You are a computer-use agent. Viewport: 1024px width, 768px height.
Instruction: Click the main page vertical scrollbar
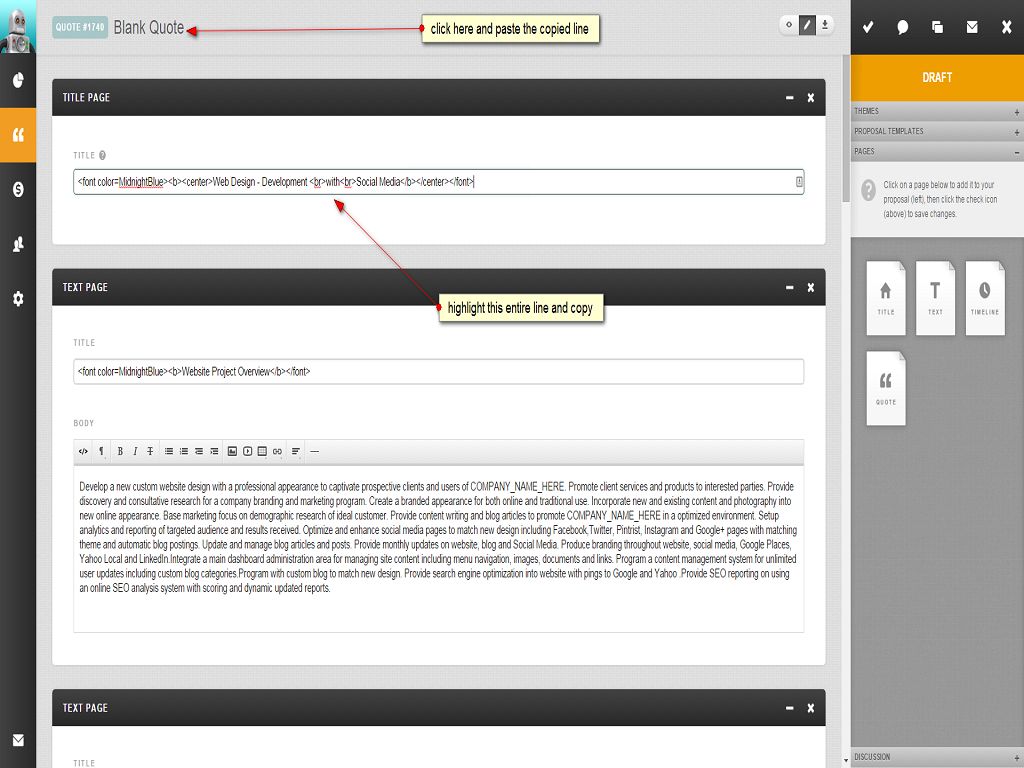pos(846,131)
